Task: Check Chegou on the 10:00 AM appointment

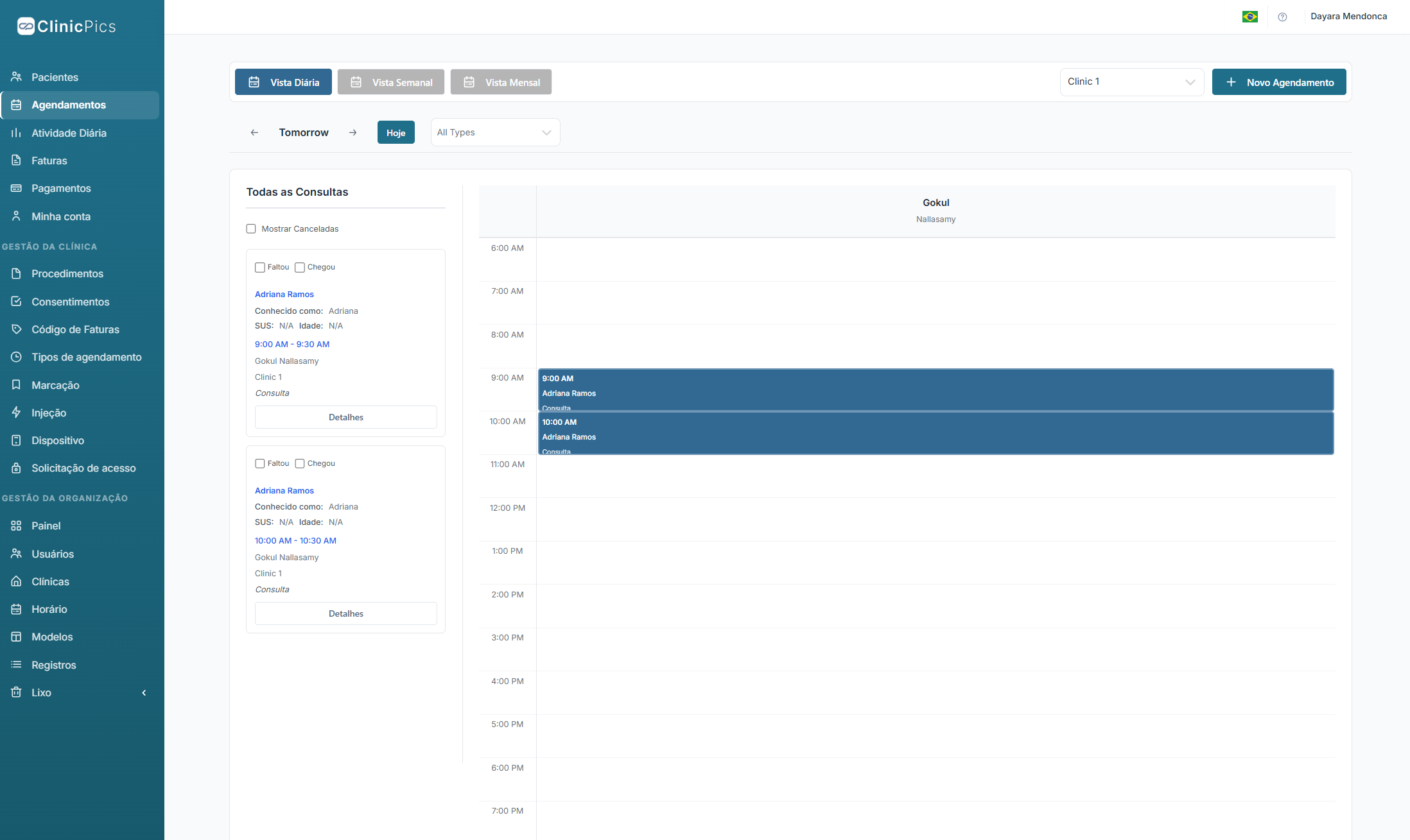Action: point(300,463)
